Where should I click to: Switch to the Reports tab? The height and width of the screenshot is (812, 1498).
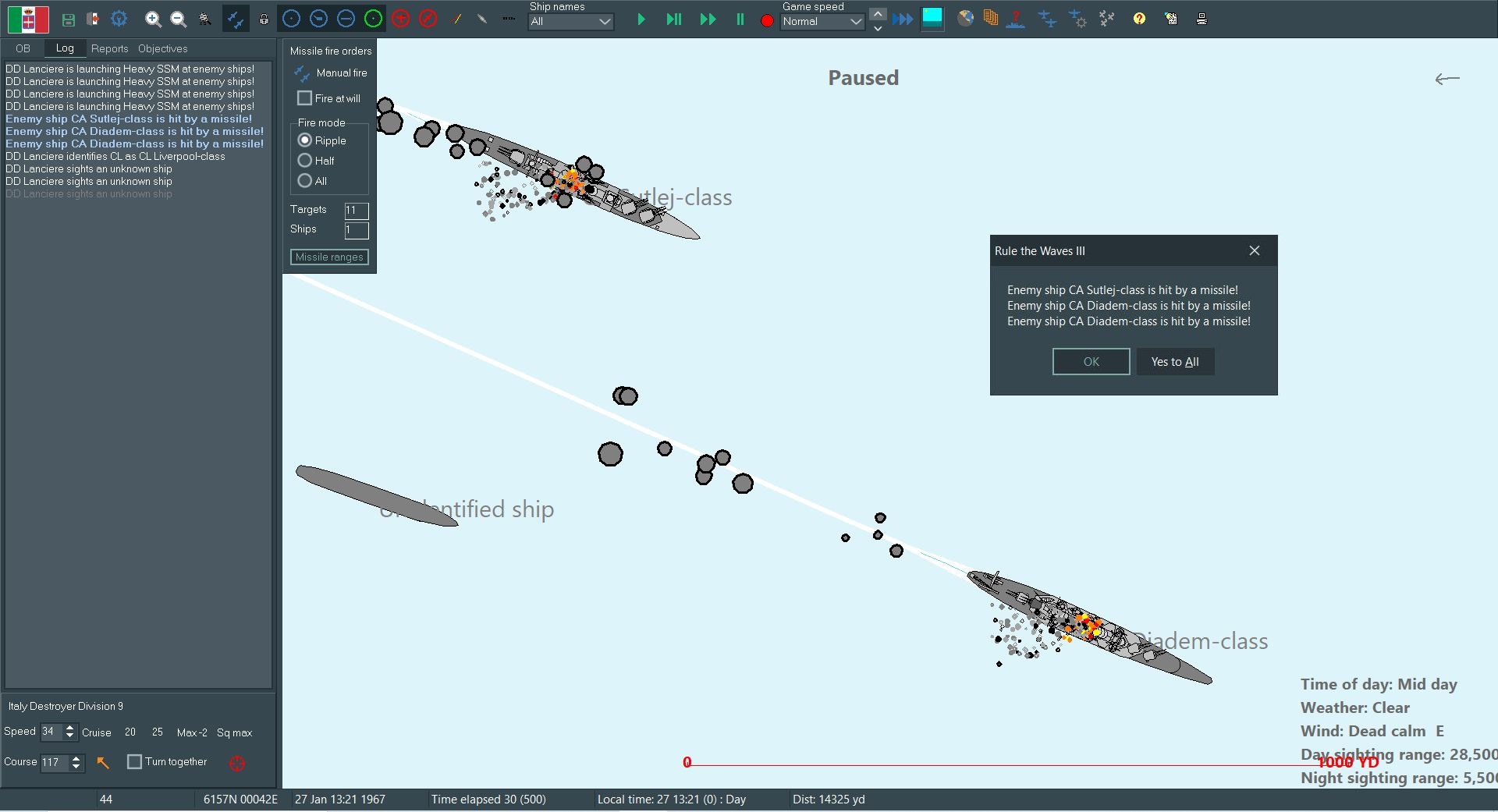(x=109, y=48)
